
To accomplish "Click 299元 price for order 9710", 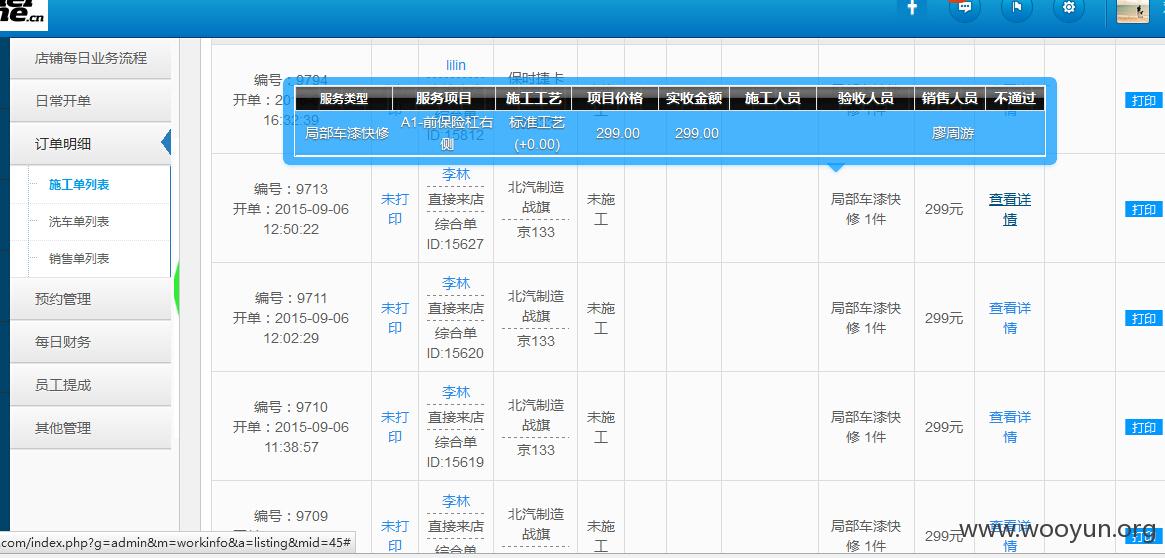I will pyautogui.click(x=944, y=427).
